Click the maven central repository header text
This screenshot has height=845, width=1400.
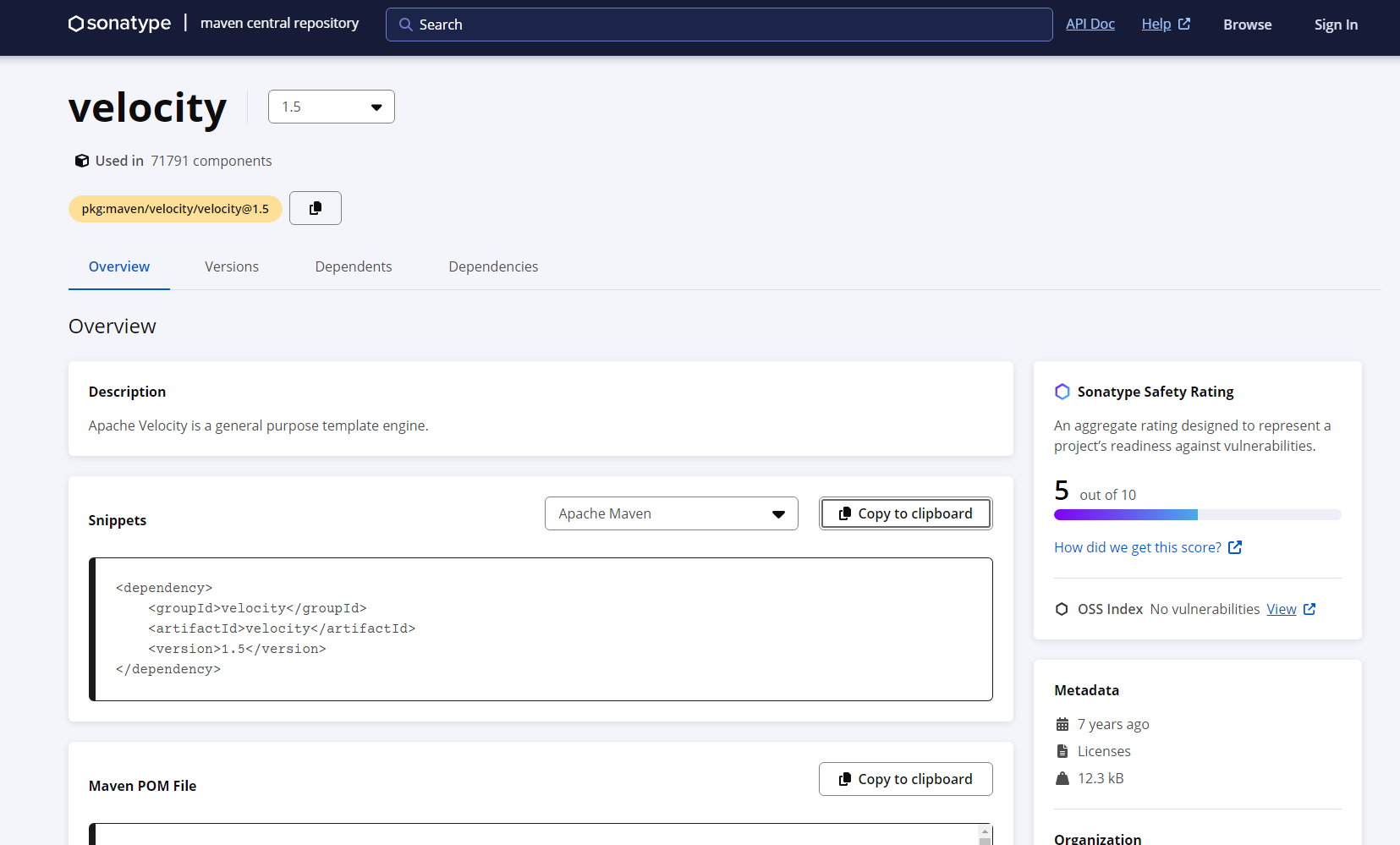(x=280, y=23)
